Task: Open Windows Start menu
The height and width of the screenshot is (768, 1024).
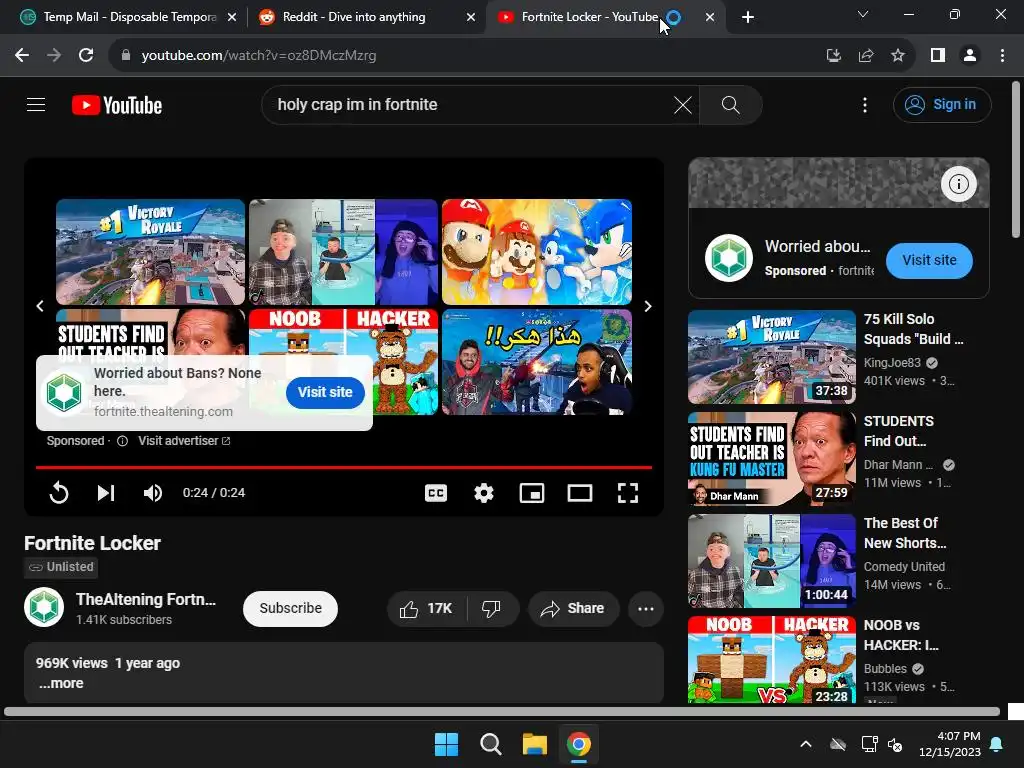Action: (x=447, y=744)
